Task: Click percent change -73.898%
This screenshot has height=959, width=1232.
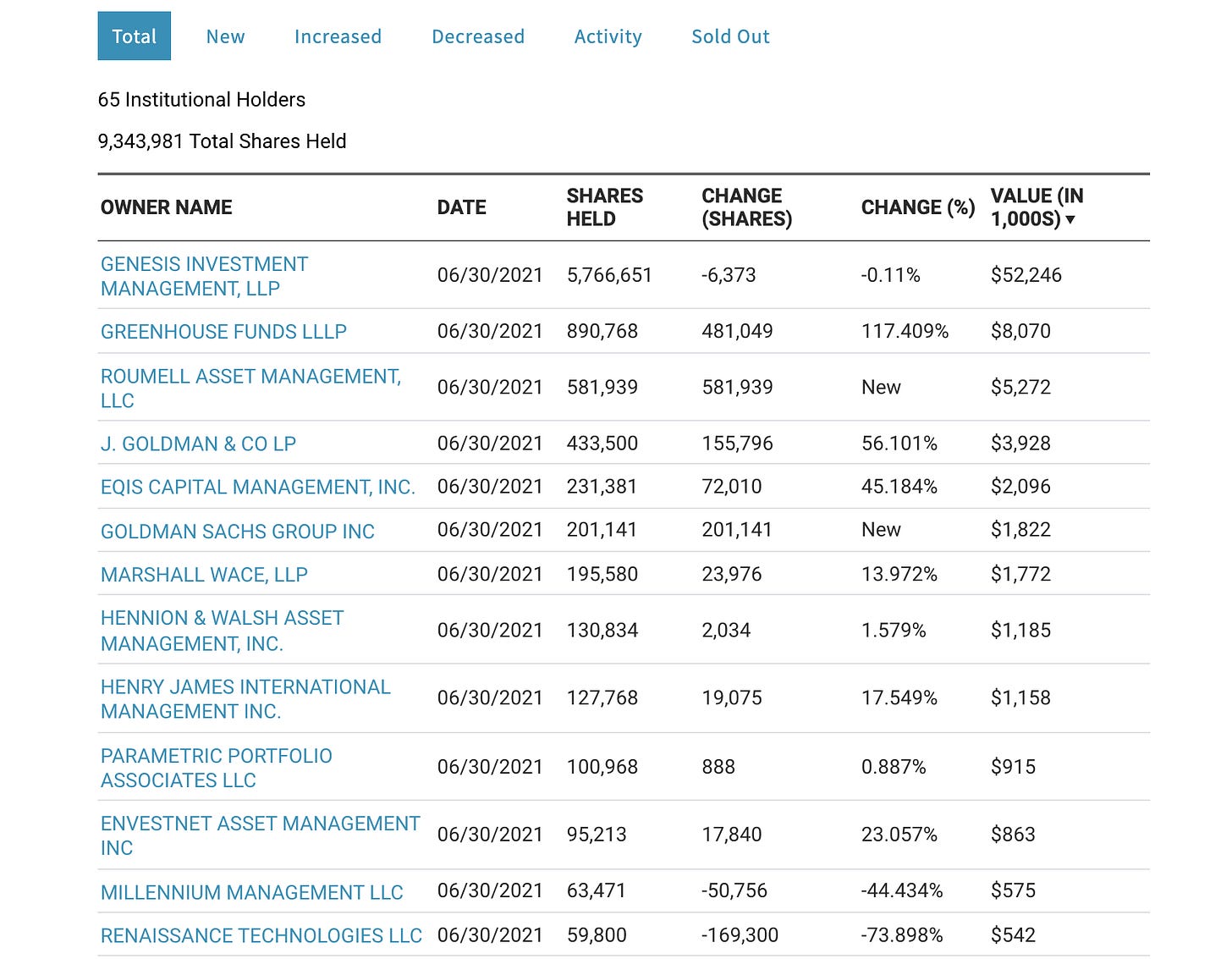Action: point(902,935)
